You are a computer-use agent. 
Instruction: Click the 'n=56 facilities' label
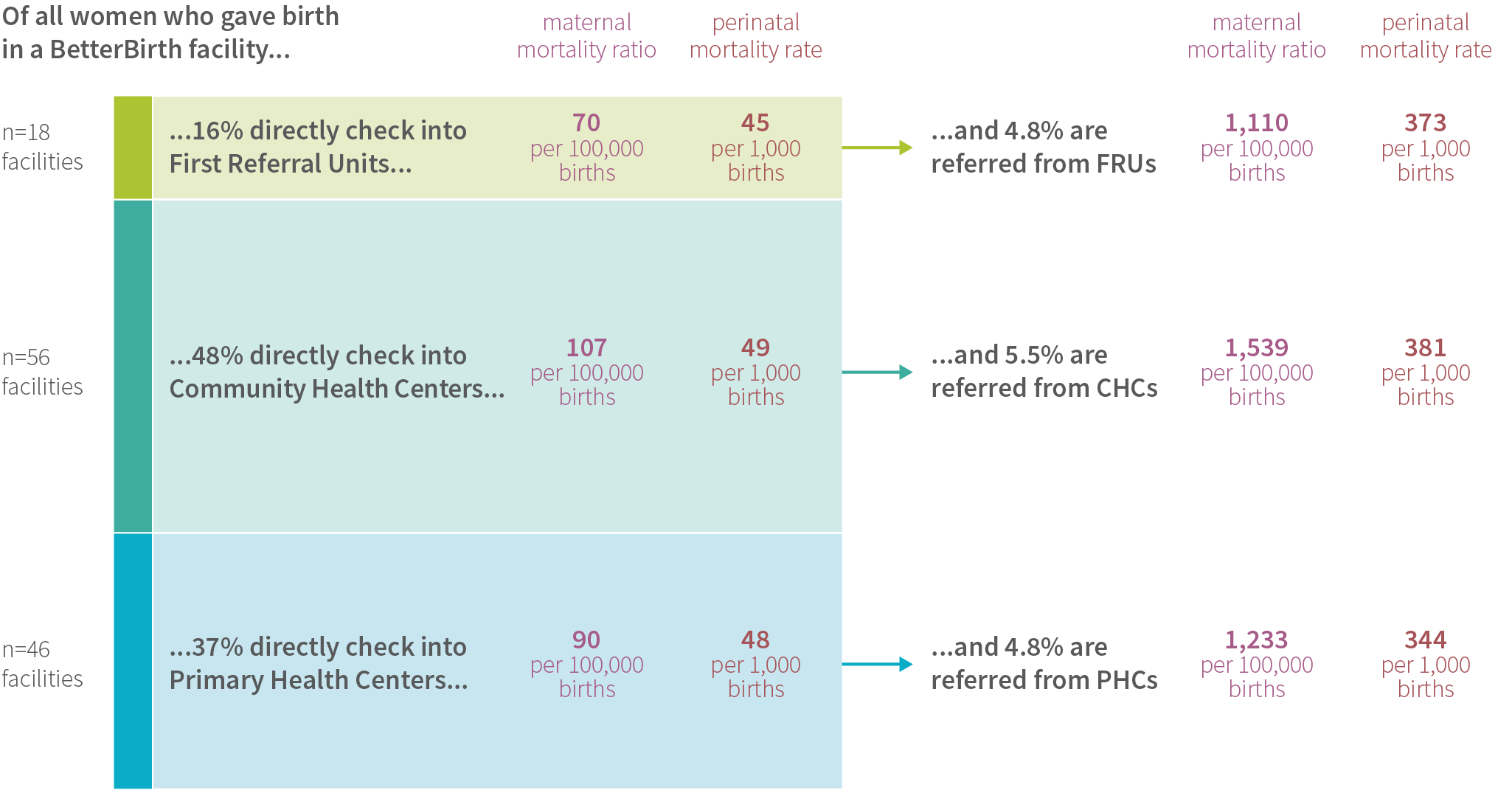coord(42,372)
